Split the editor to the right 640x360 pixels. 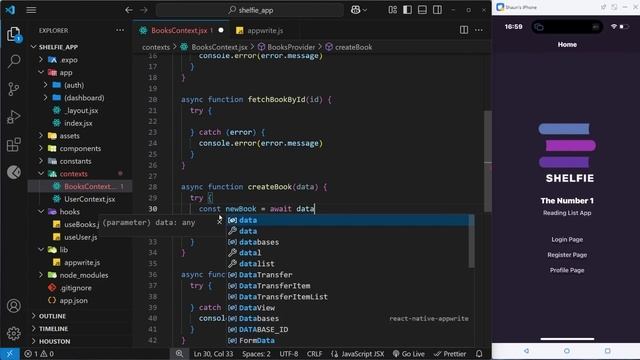click(x=464, y=30)
